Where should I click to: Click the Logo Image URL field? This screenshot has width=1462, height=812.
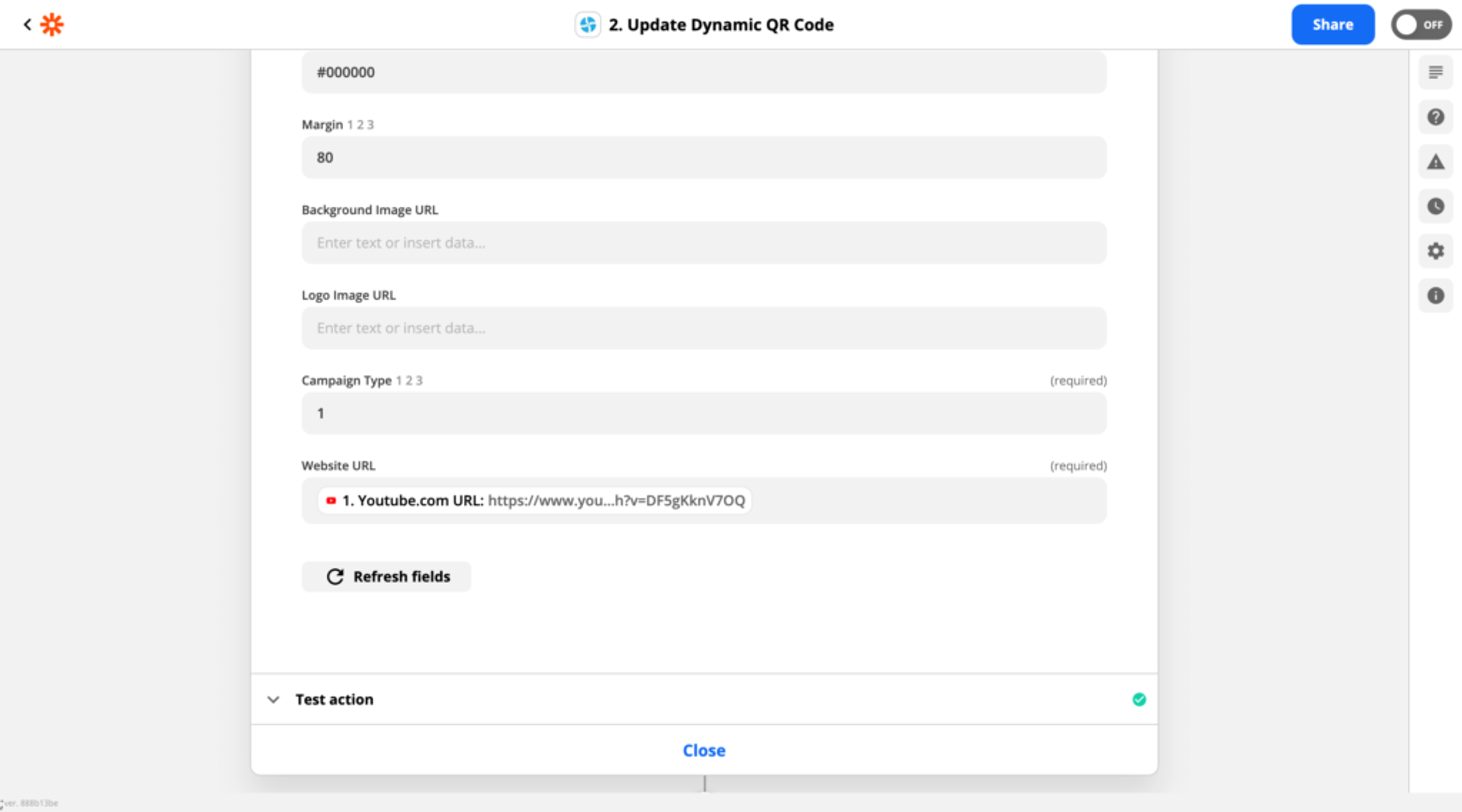[x=704, y=328]
